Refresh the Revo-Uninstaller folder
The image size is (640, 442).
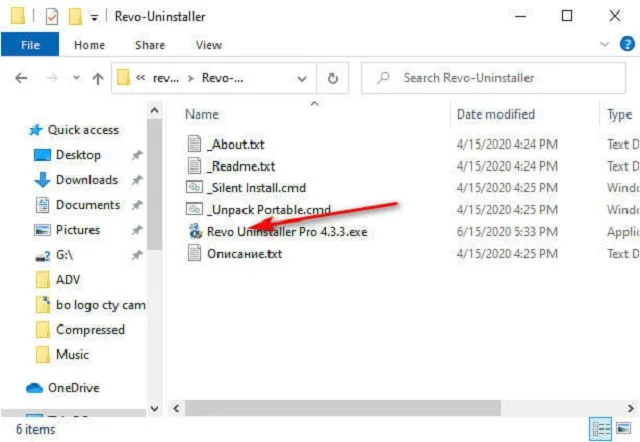(333, 78)
